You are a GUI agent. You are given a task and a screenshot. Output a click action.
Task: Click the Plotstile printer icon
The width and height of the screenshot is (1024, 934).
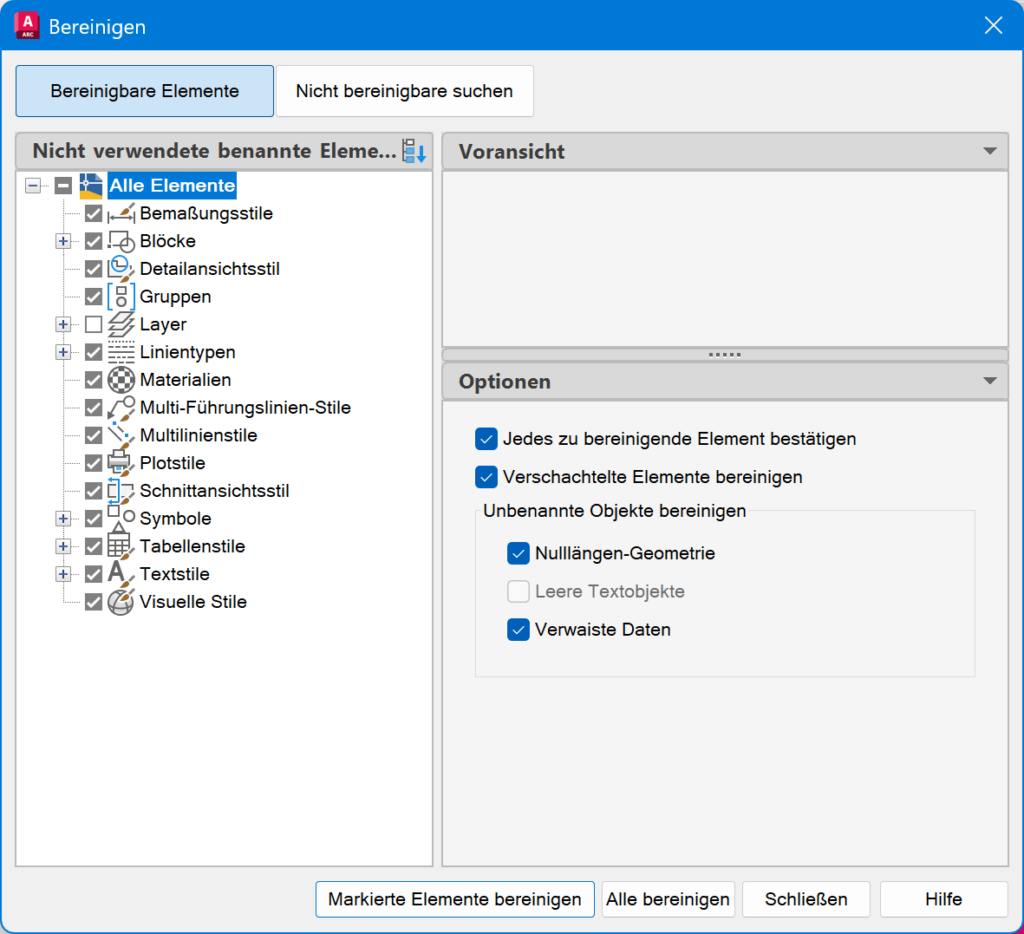coord(121,463)
